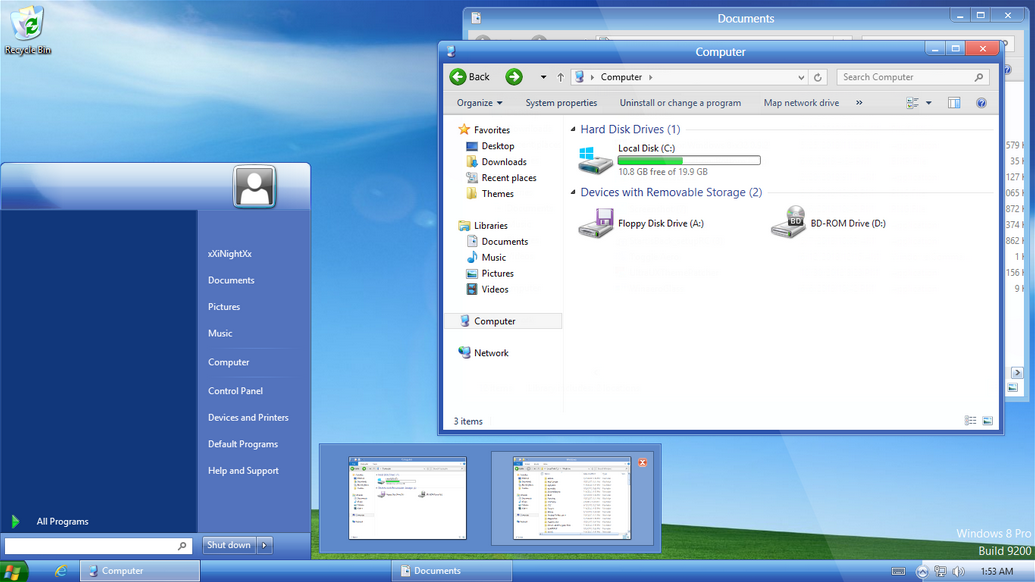
Task: Open Music from the Start menu
Action: click(220, 333)
